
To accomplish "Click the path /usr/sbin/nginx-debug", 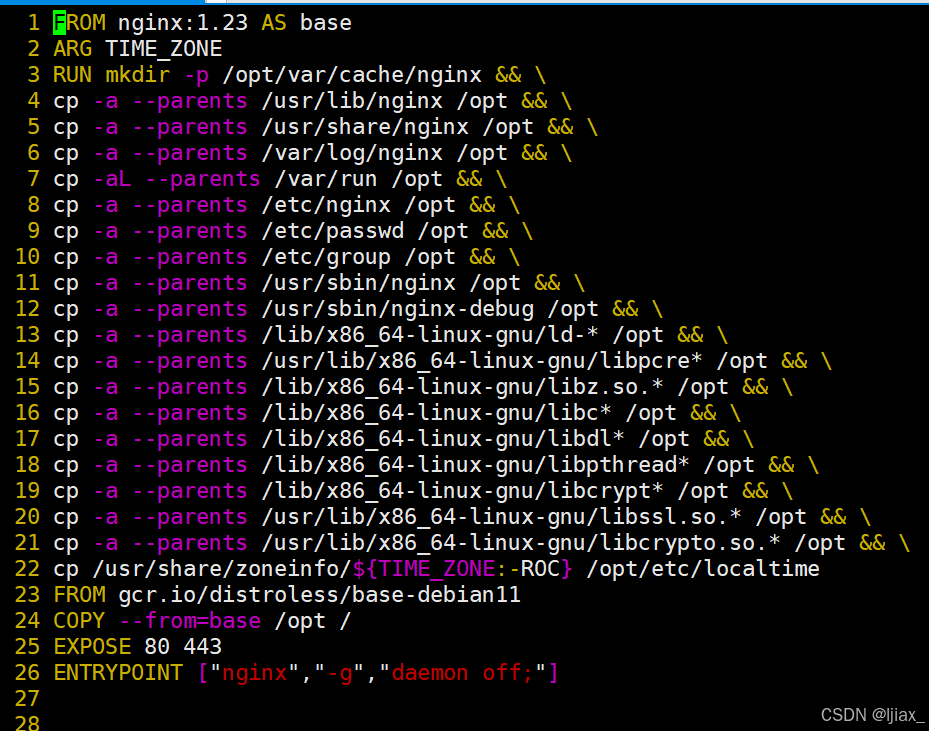I will click(x=398, y=309).
